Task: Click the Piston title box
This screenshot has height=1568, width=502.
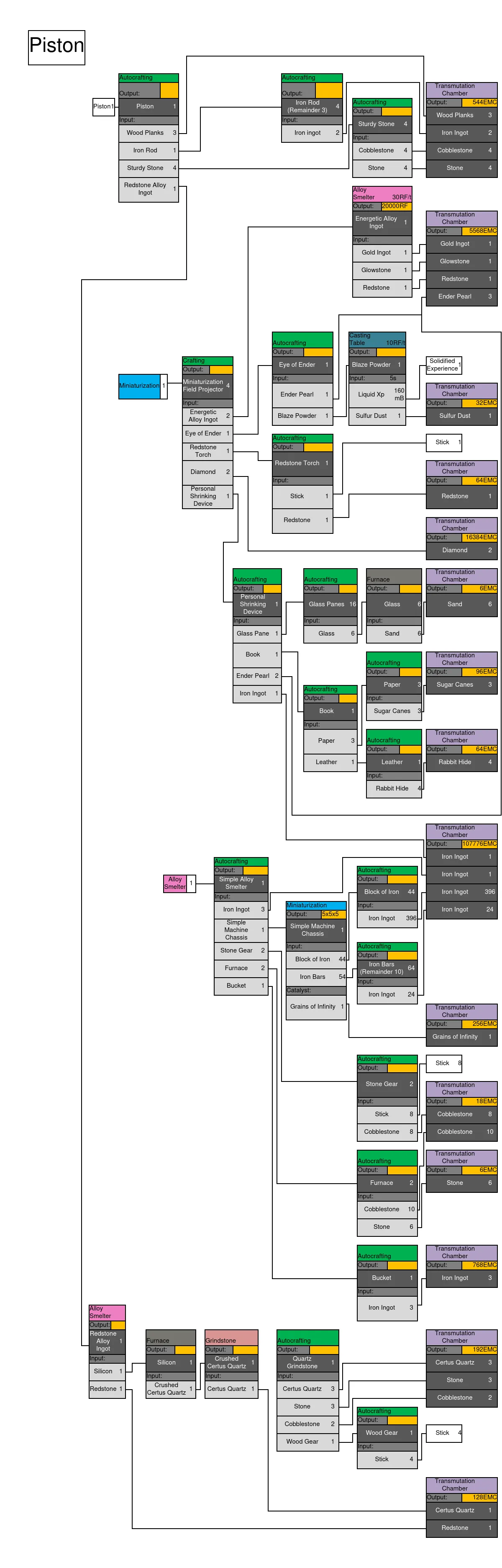Action: [x=56, y=47]
